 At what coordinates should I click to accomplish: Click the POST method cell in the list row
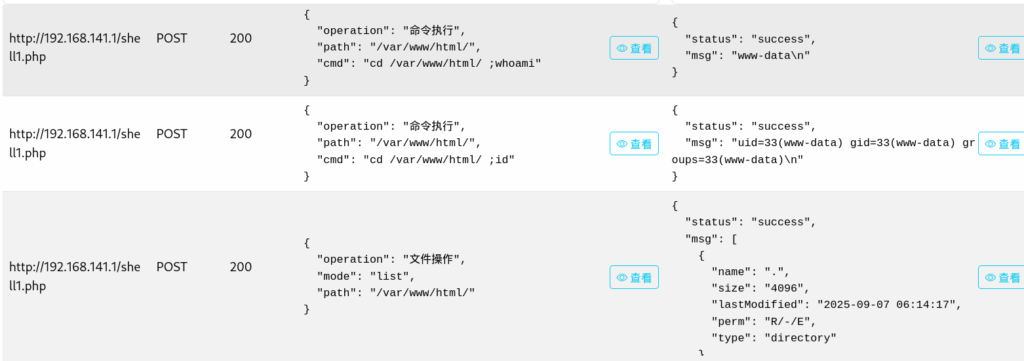coord(171,267)
